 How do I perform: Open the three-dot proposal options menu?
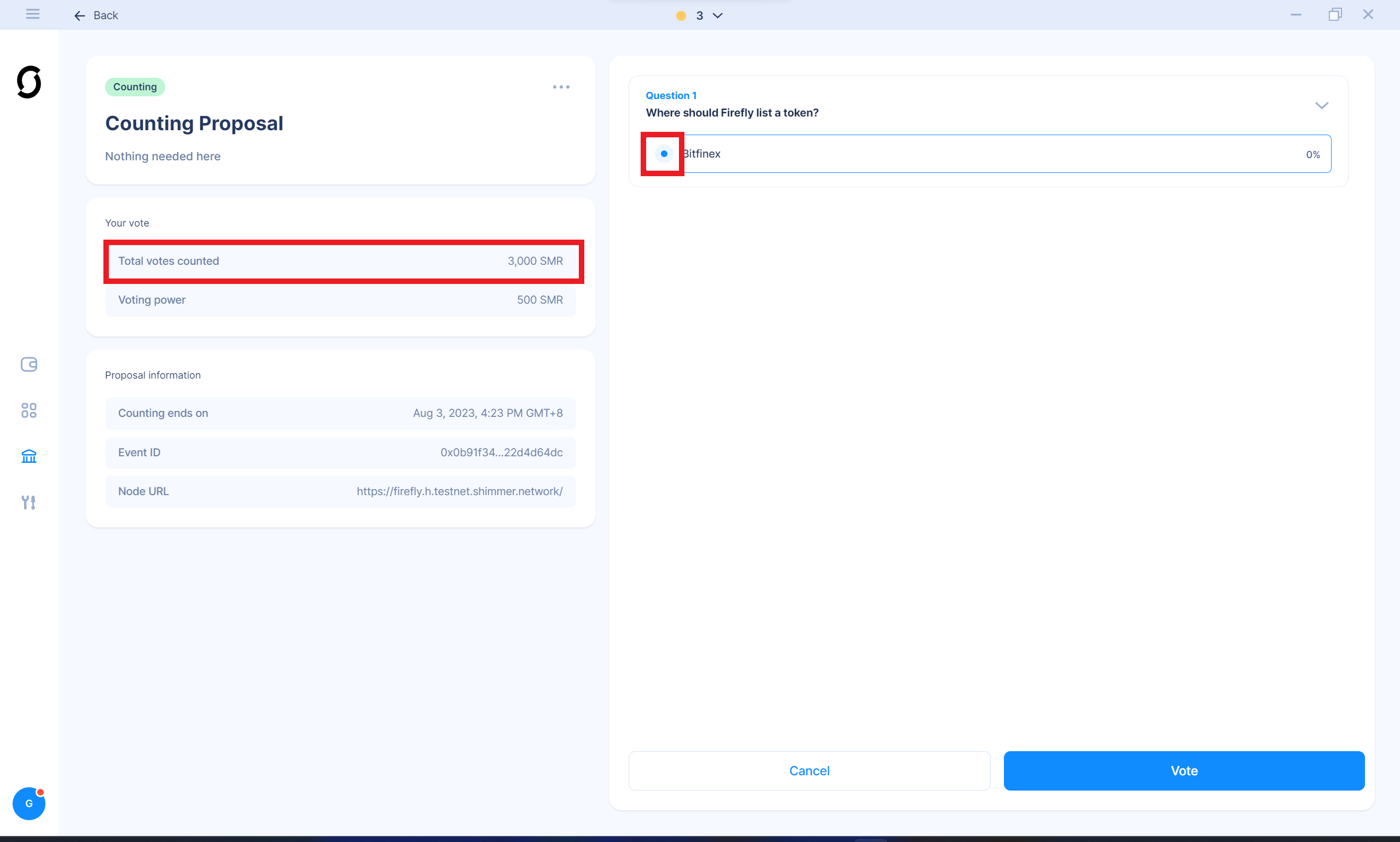[x=561, y=87]
